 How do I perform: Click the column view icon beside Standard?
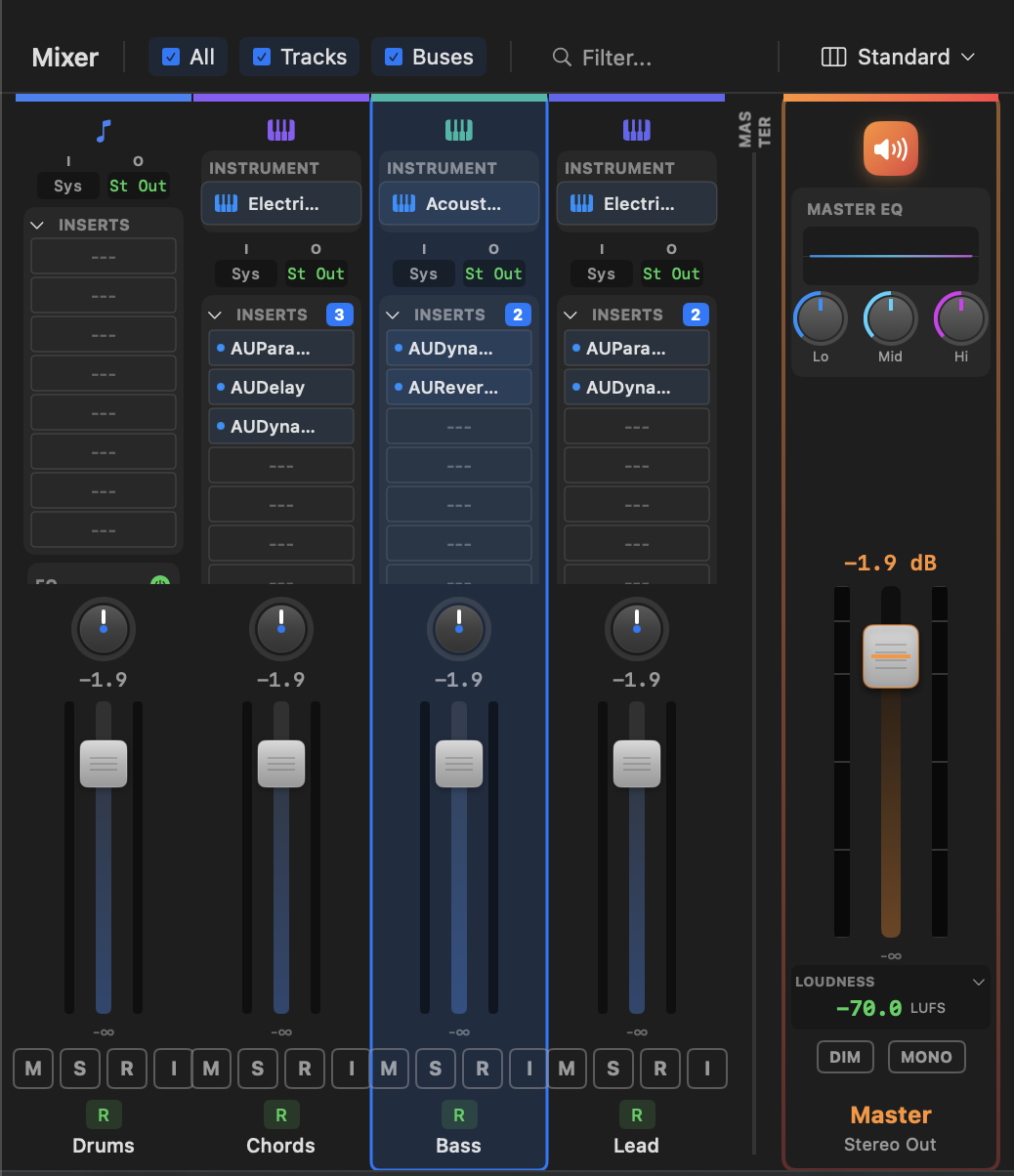(x=835, y=57)
